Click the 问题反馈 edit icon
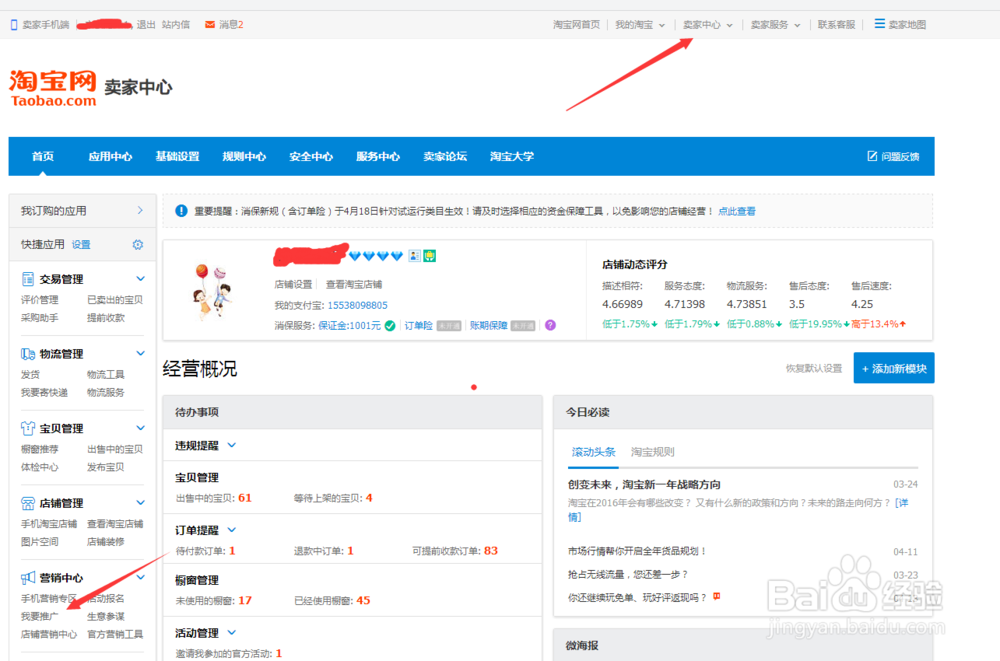 click(x=872, y=156)
